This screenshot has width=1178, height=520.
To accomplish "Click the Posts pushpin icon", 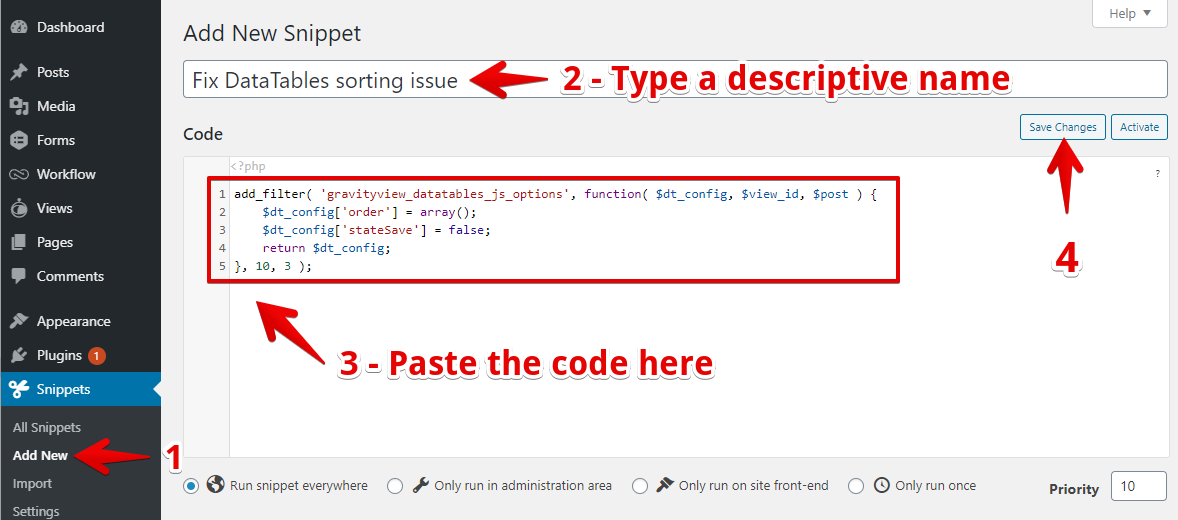I will click(18, 72).
